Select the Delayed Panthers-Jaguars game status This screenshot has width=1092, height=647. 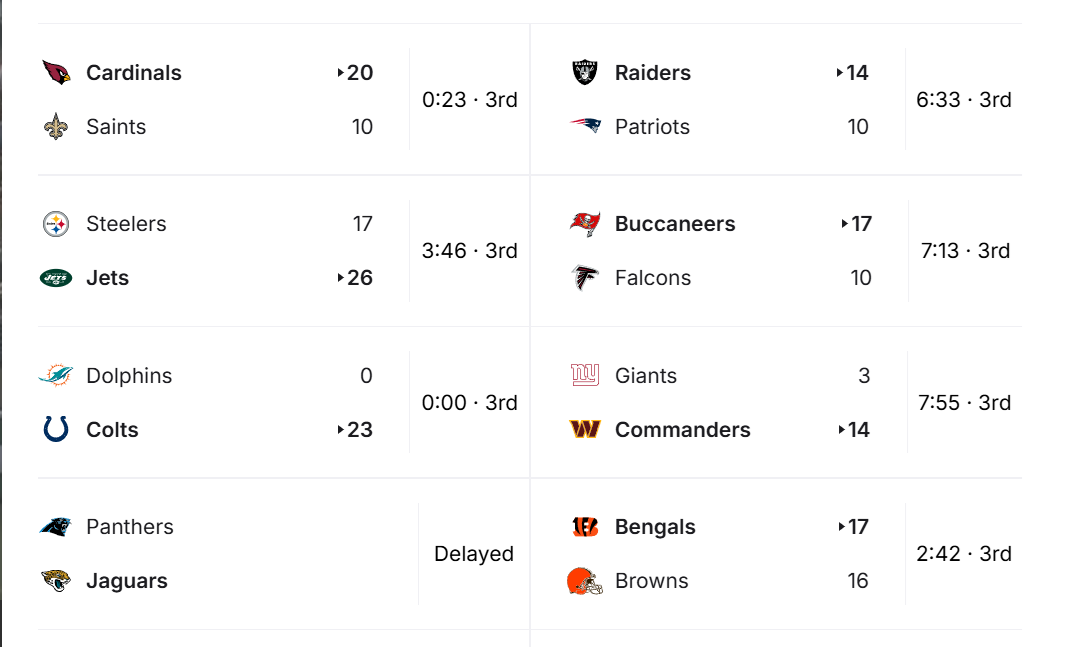point(474,554)
